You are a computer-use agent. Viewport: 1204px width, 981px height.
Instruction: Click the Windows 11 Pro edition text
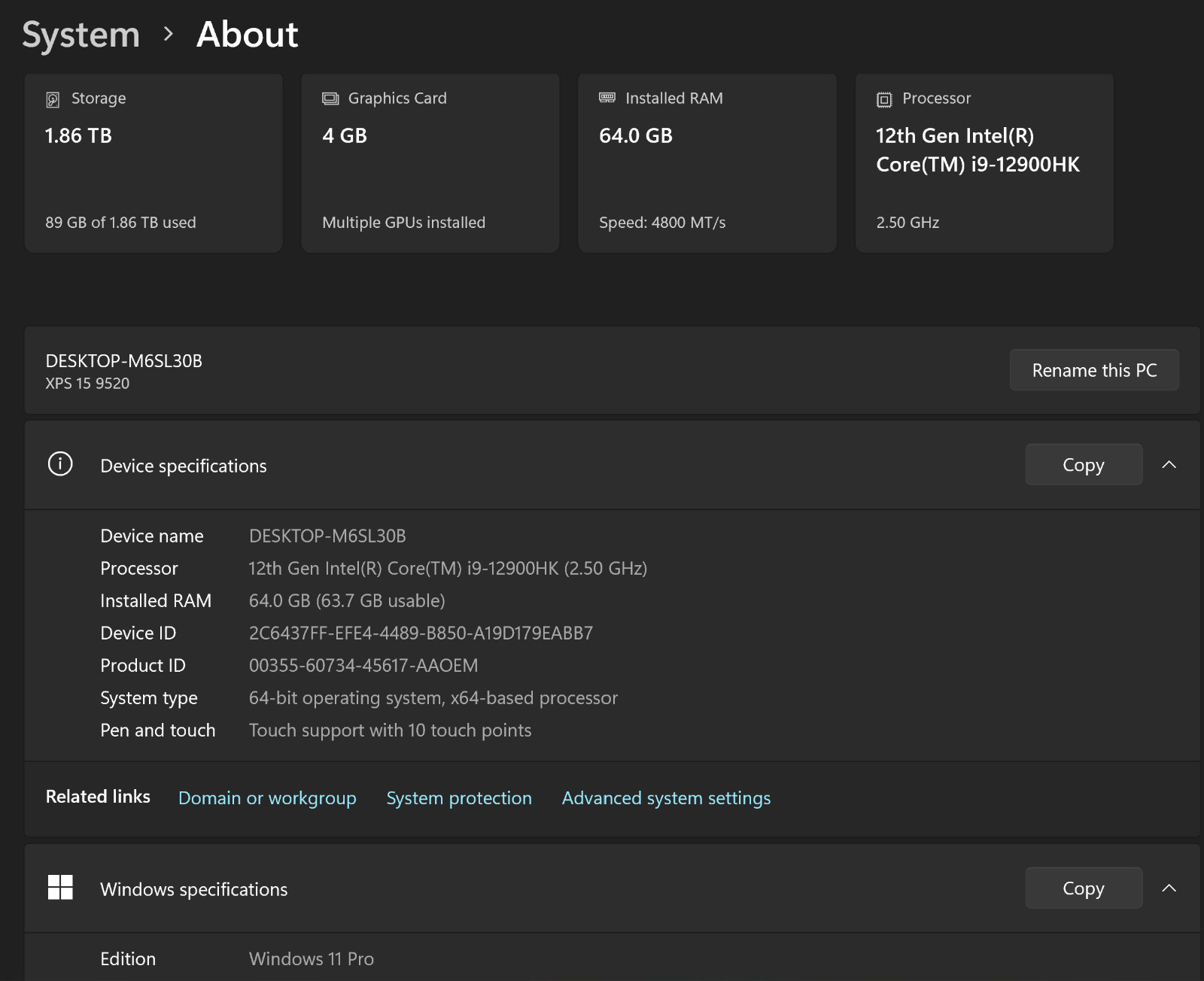312,958
